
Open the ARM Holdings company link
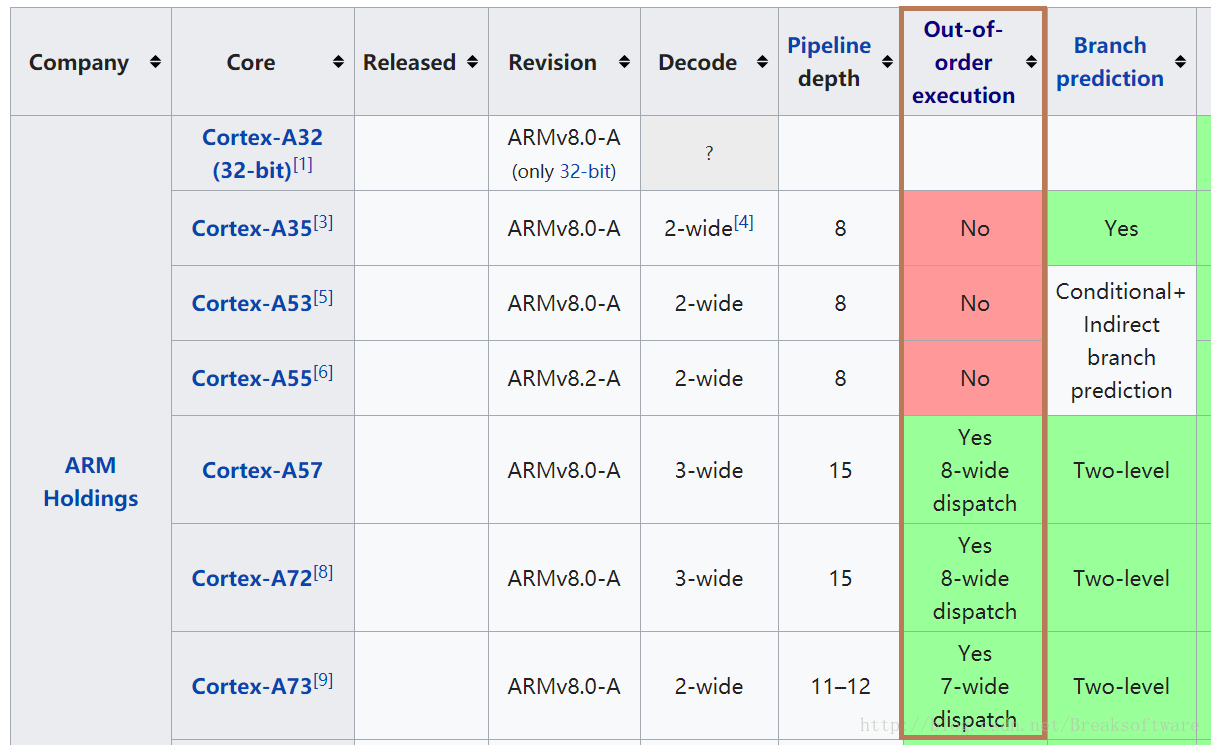[91, 481]
